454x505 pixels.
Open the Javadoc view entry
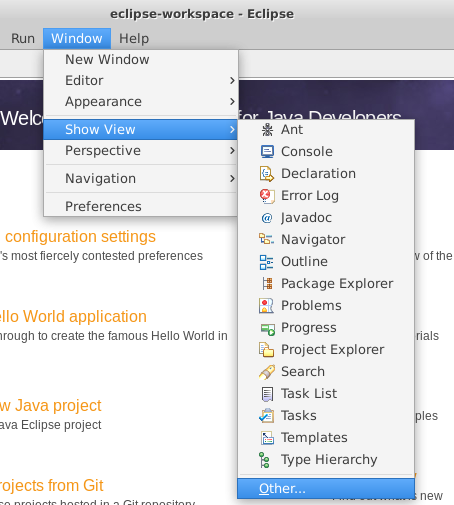[x=326, y=218]
